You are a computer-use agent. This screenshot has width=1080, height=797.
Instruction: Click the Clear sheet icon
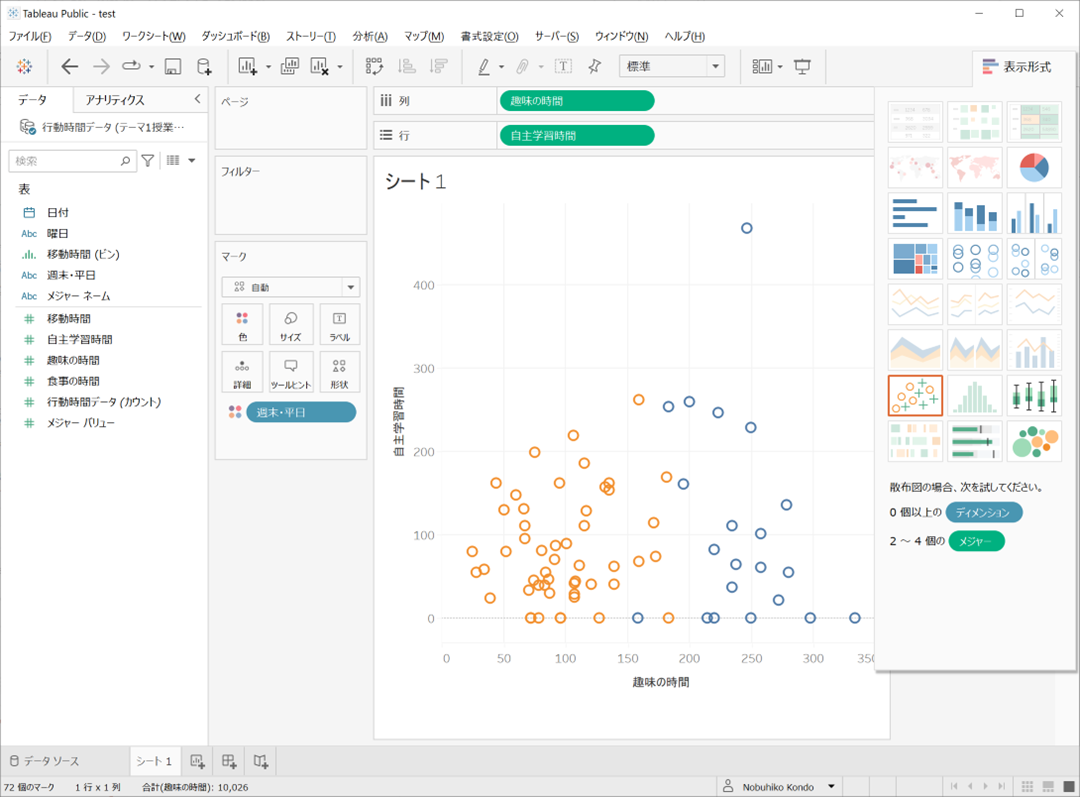tap(320, 66)
